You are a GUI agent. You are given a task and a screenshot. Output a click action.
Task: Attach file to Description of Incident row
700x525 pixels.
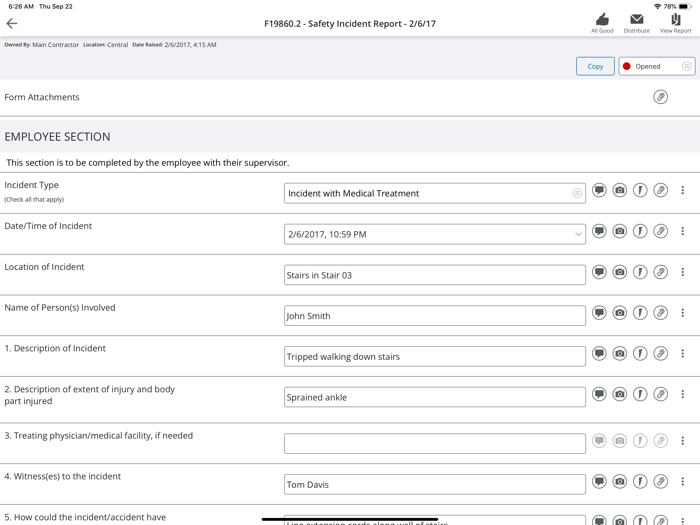tap(661, 353)
